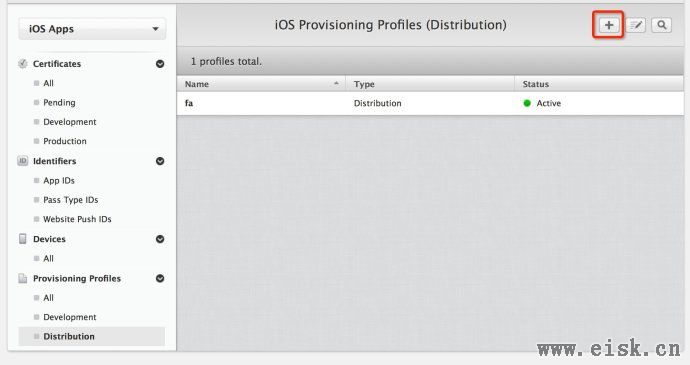Select the fa profile row
The height and width of the screenshot is (365, 690).
[430, 103]
